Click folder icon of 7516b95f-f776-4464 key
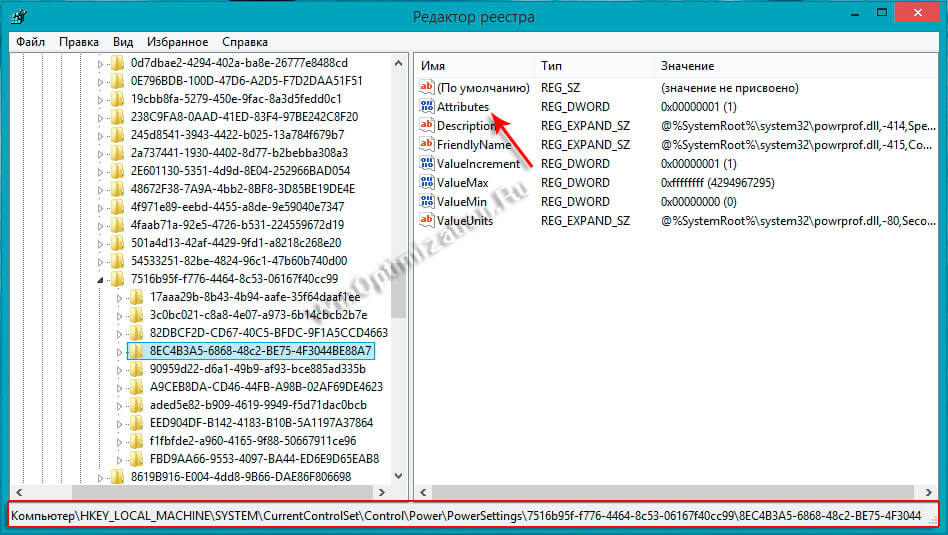 pos(117,279)
